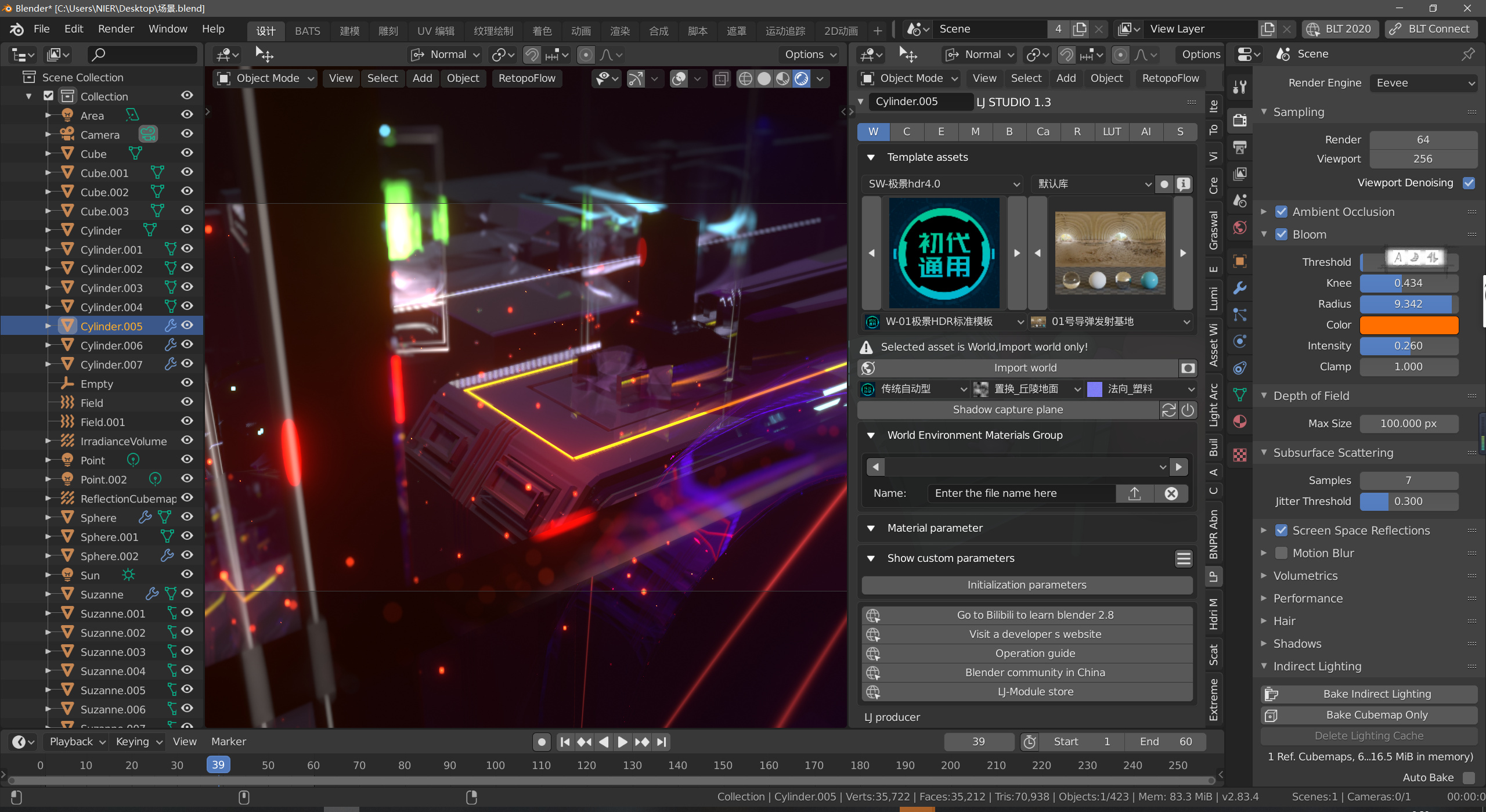Switch viewport to wireframe shading

pyautogui.click(x=745, y=78)
